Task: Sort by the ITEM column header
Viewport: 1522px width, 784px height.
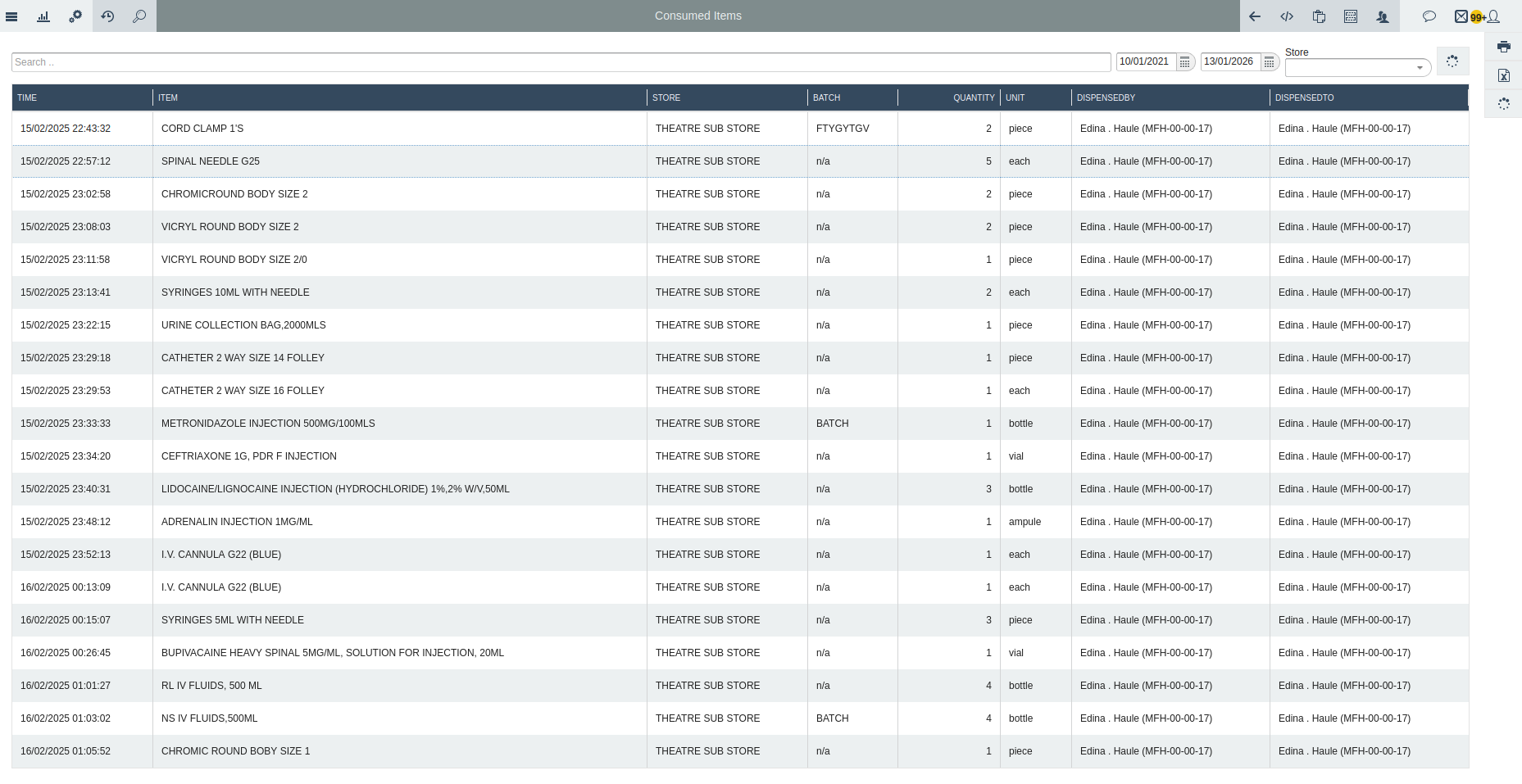Action: (x=400, y=97)
